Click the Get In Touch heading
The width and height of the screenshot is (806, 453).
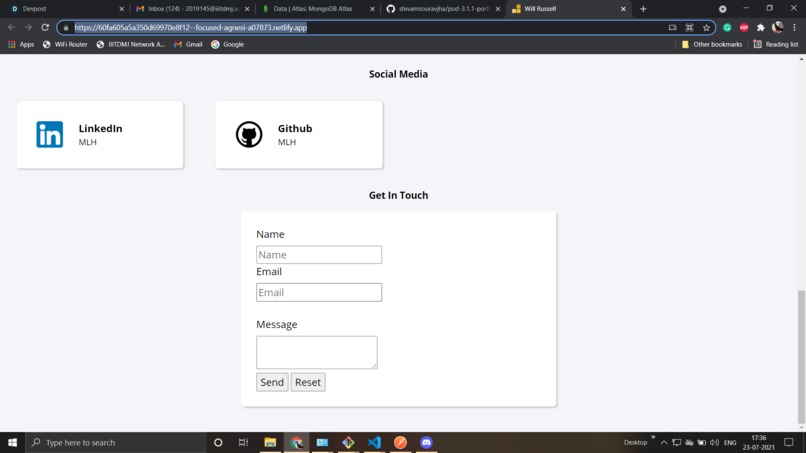398,195
